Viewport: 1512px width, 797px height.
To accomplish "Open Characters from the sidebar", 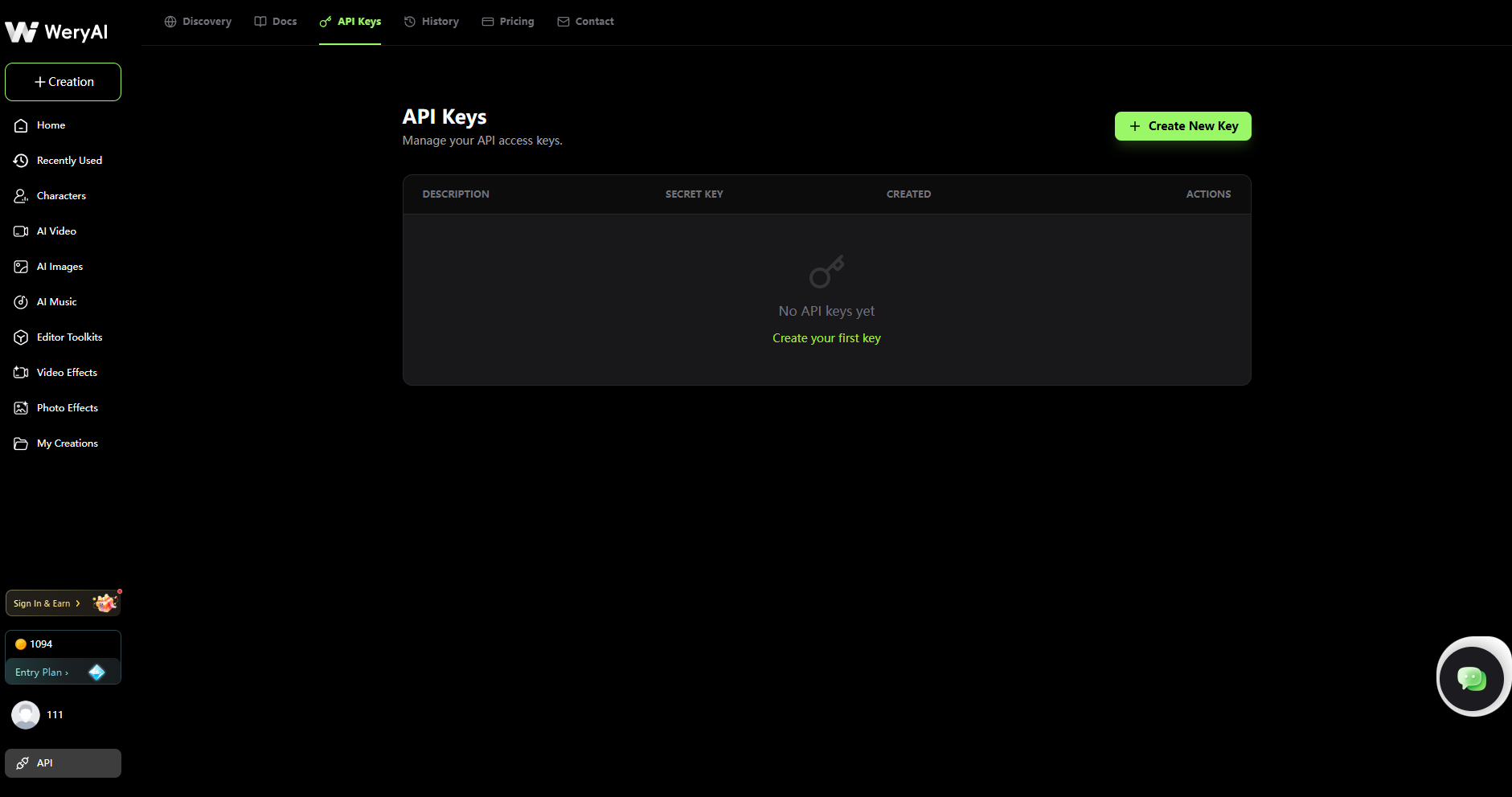I will click(x=61, y=195).
